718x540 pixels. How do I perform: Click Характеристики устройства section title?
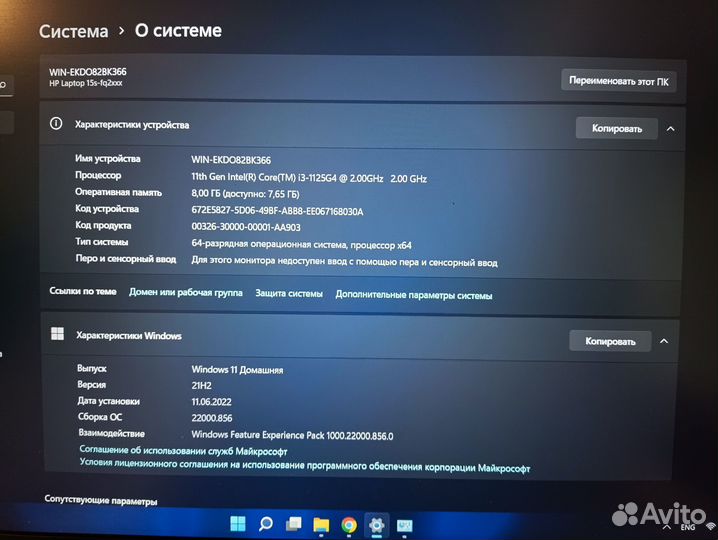pos(132,125)
